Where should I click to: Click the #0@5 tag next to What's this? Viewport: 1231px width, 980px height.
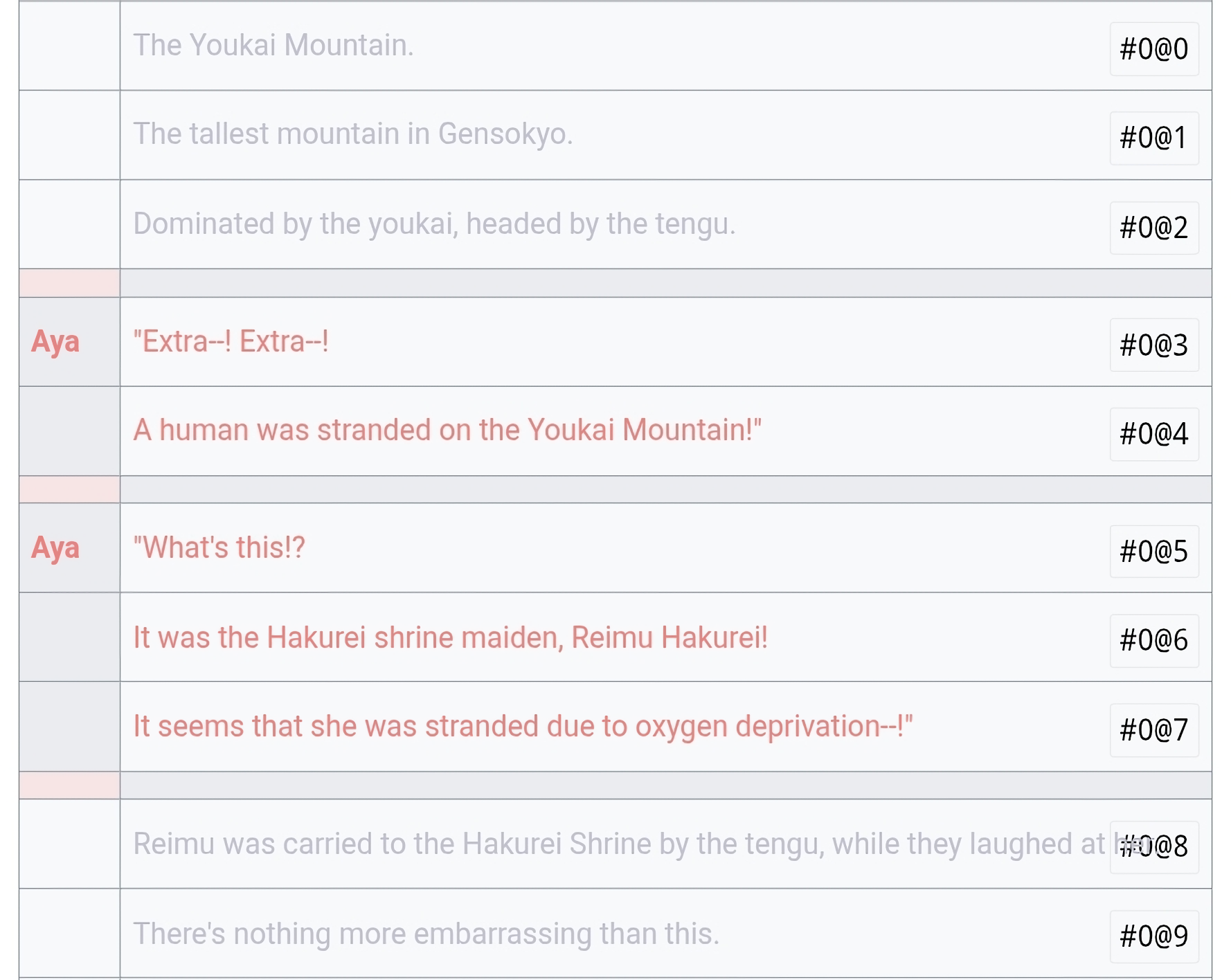(x=1154, y=552)
